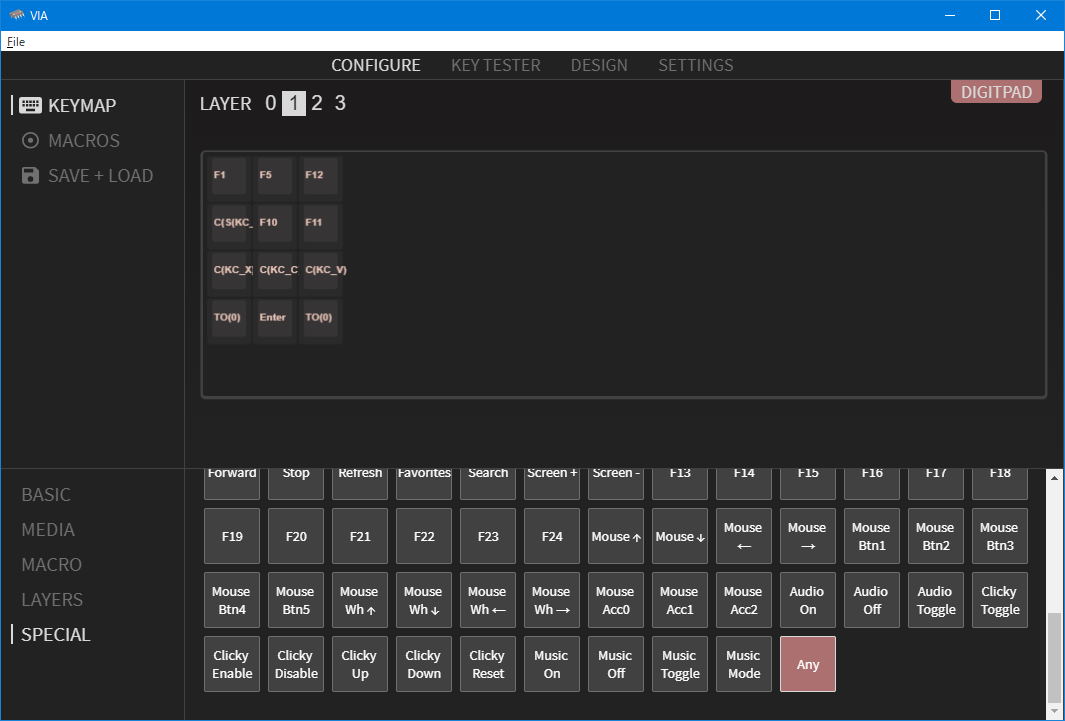Choose the Clicky Toggle keycode
Image resolution: width=1065 pixels, height=721 pixels.
point(999,600)
